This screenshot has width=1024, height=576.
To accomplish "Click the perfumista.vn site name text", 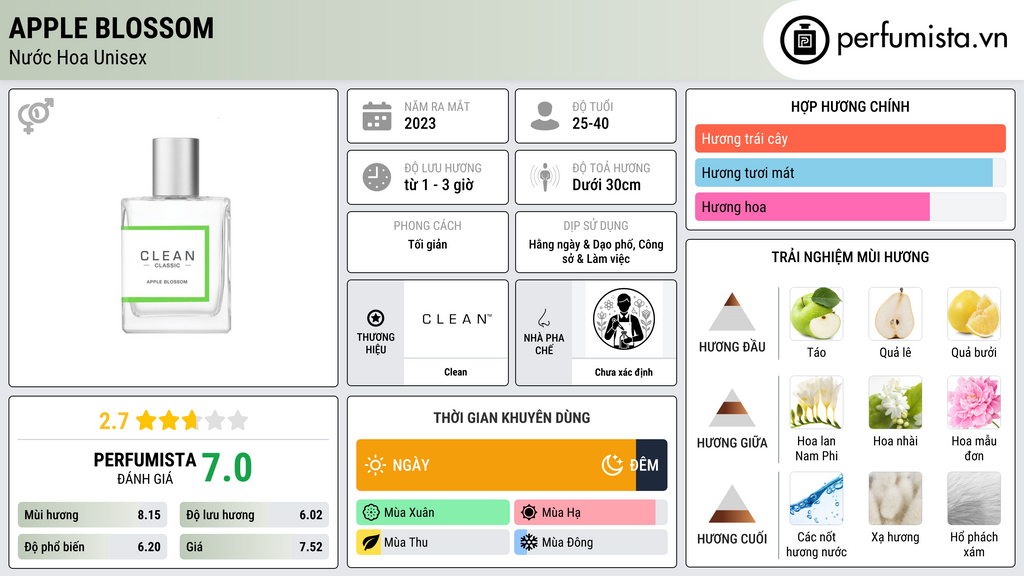I will click(923, 38).
